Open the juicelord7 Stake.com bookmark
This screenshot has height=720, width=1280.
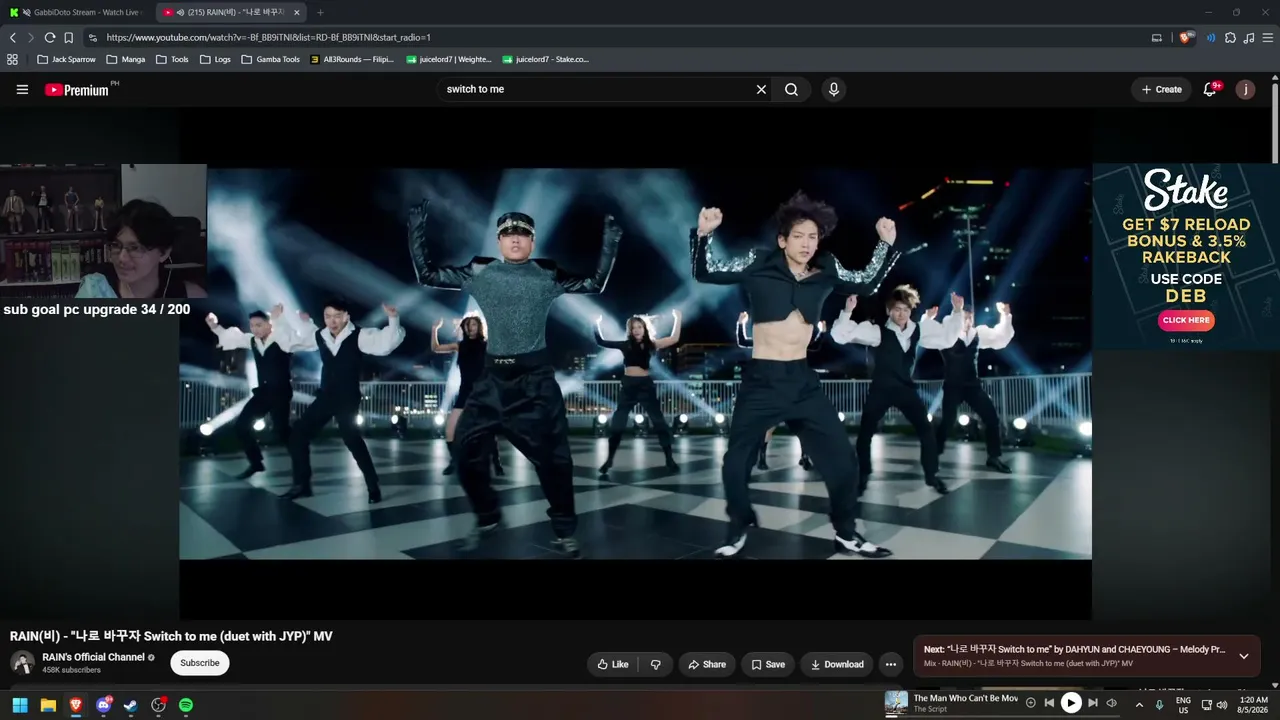(545, 59)
